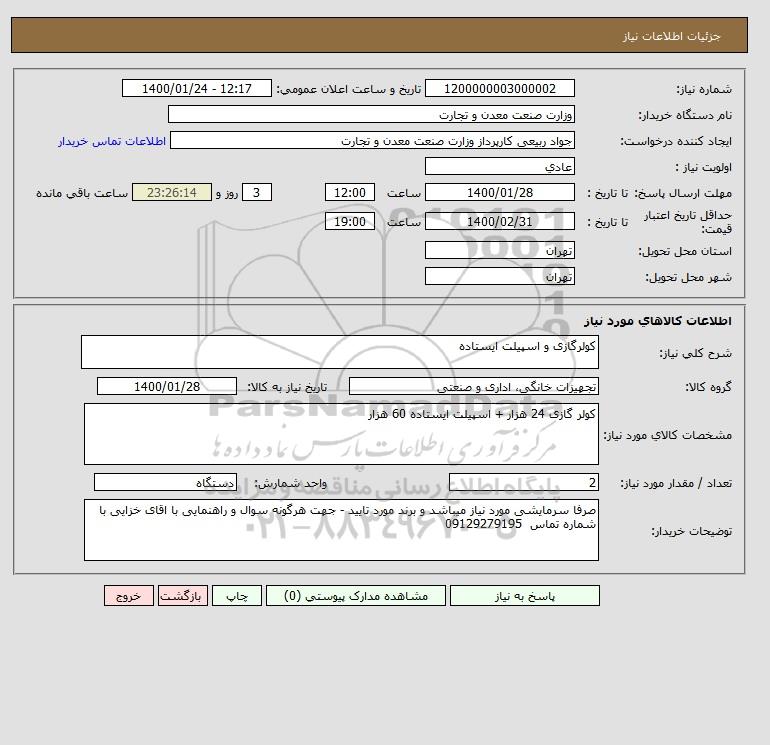The width and height of the screenshot is (770, 745).
Task: Click the تاریخ و ساعت اعلان عمومی label
Action: [x=349, y=89]
